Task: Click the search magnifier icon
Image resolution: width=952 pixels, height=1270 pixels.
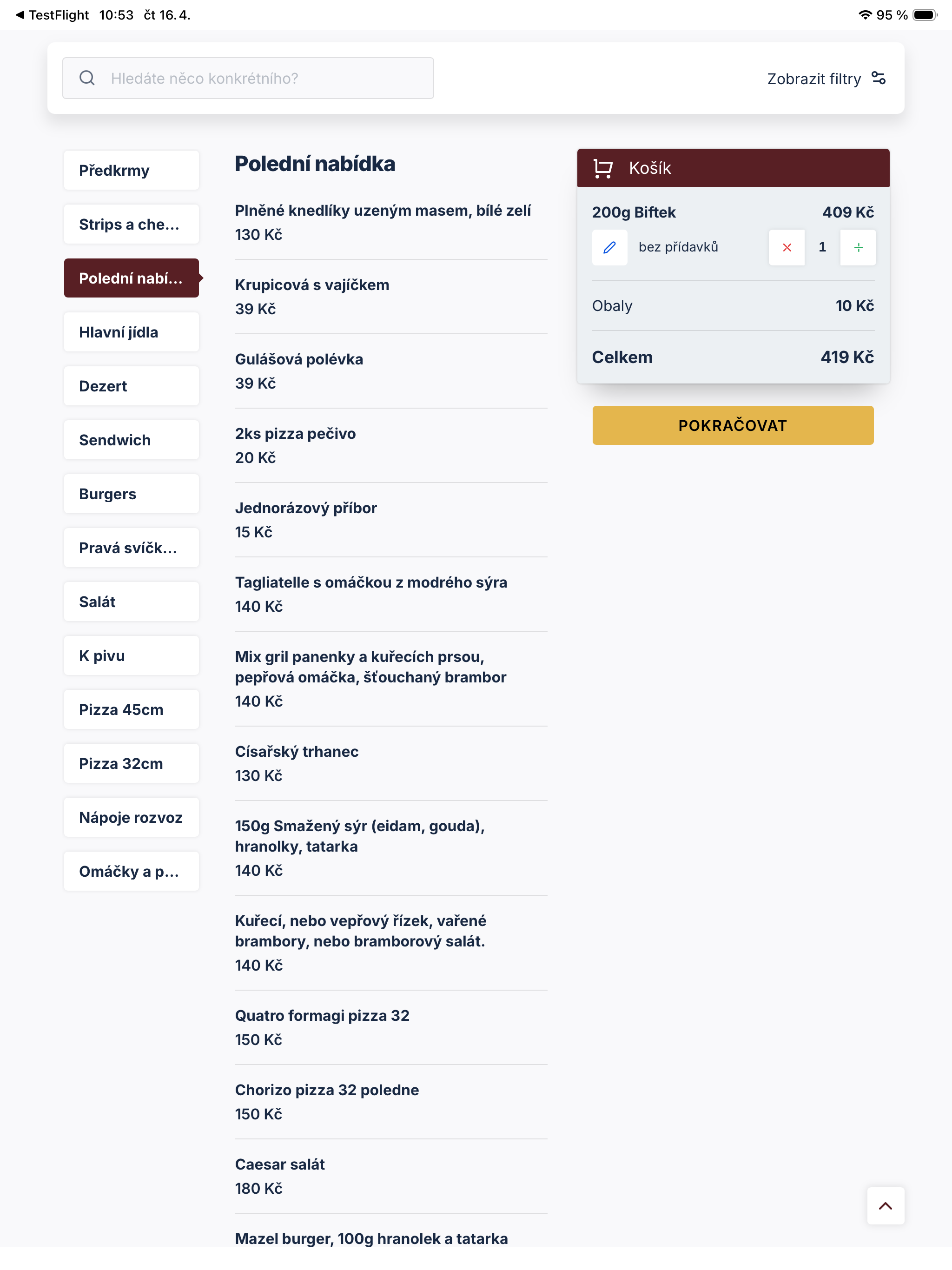Action: click(87, 78)
